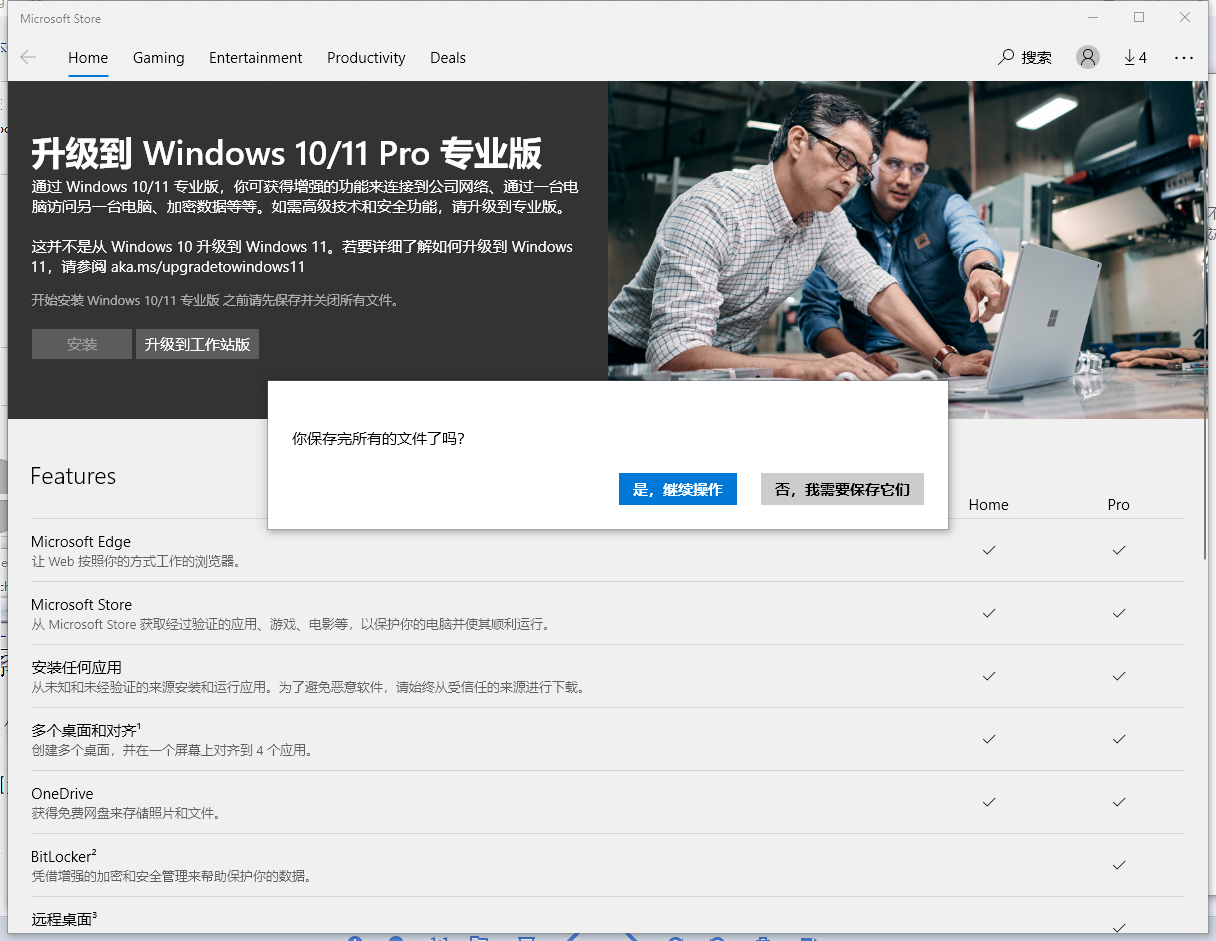1216x941 pixels.
Task: Switch to the Gaming tab
Action: pyautogui.click(x=158, y=58)
